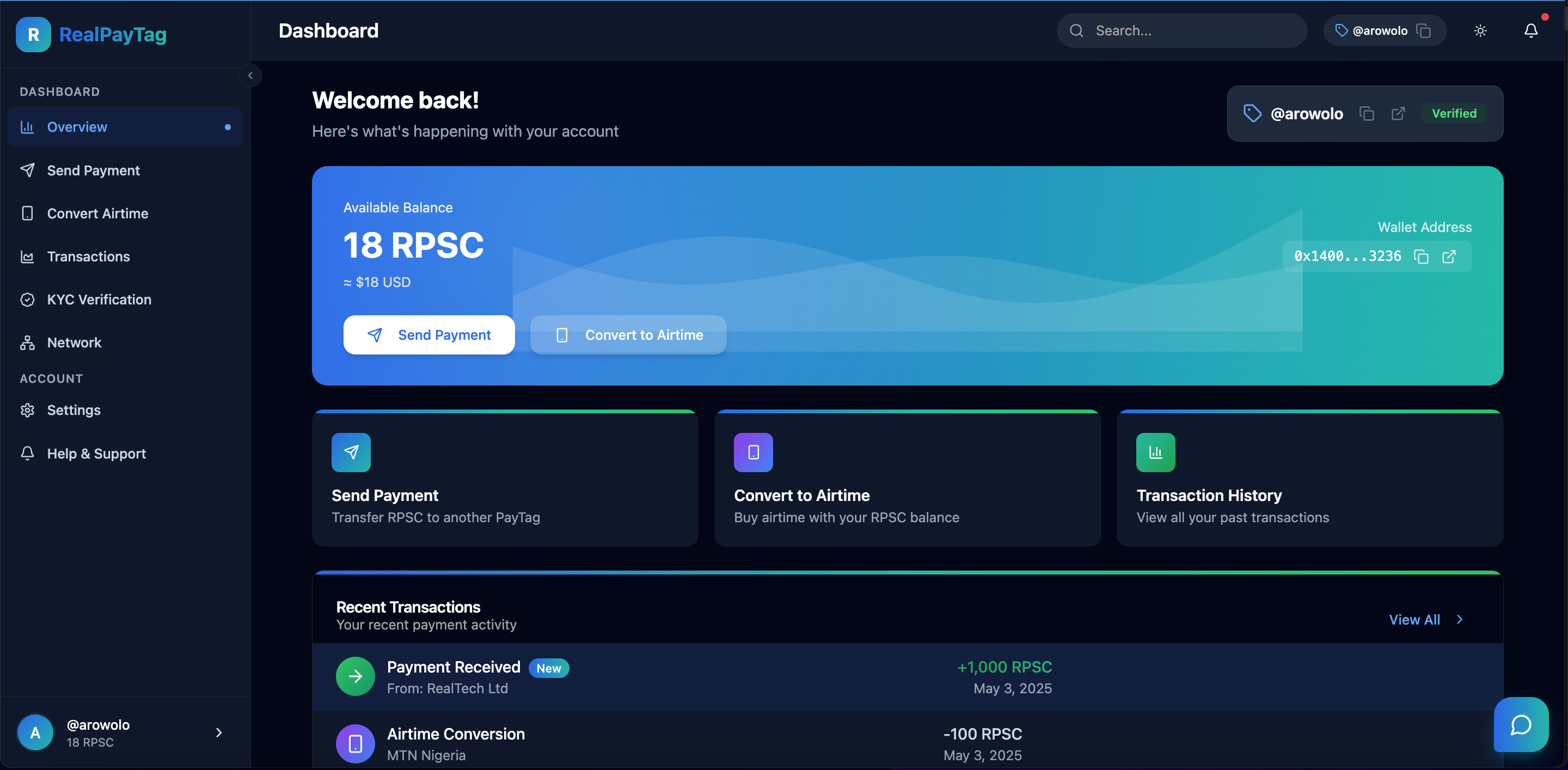Click the notification bell icon

click(1530, 30)
